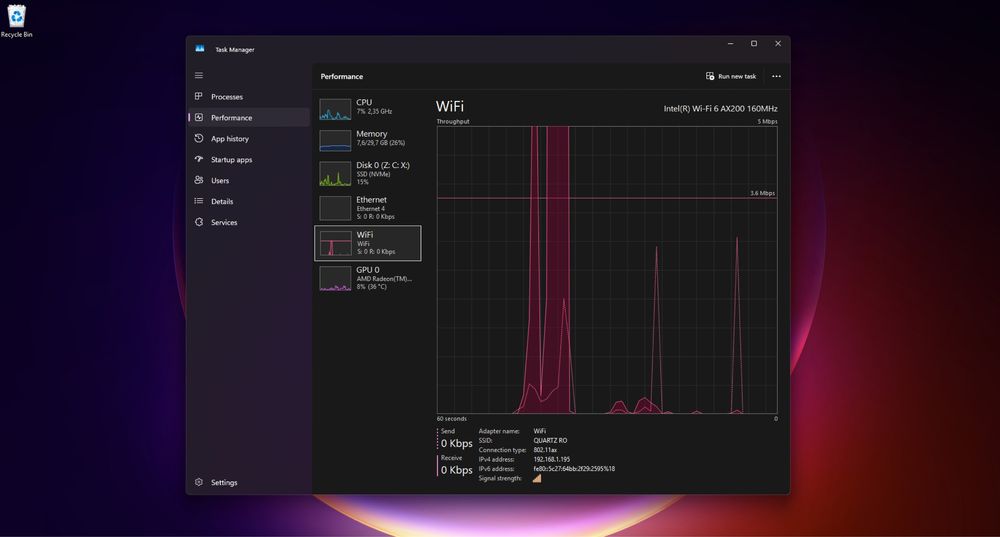Click the SSID value QUARTZ RO
This screenshot has width=1000, height=537.
point(550,441)
